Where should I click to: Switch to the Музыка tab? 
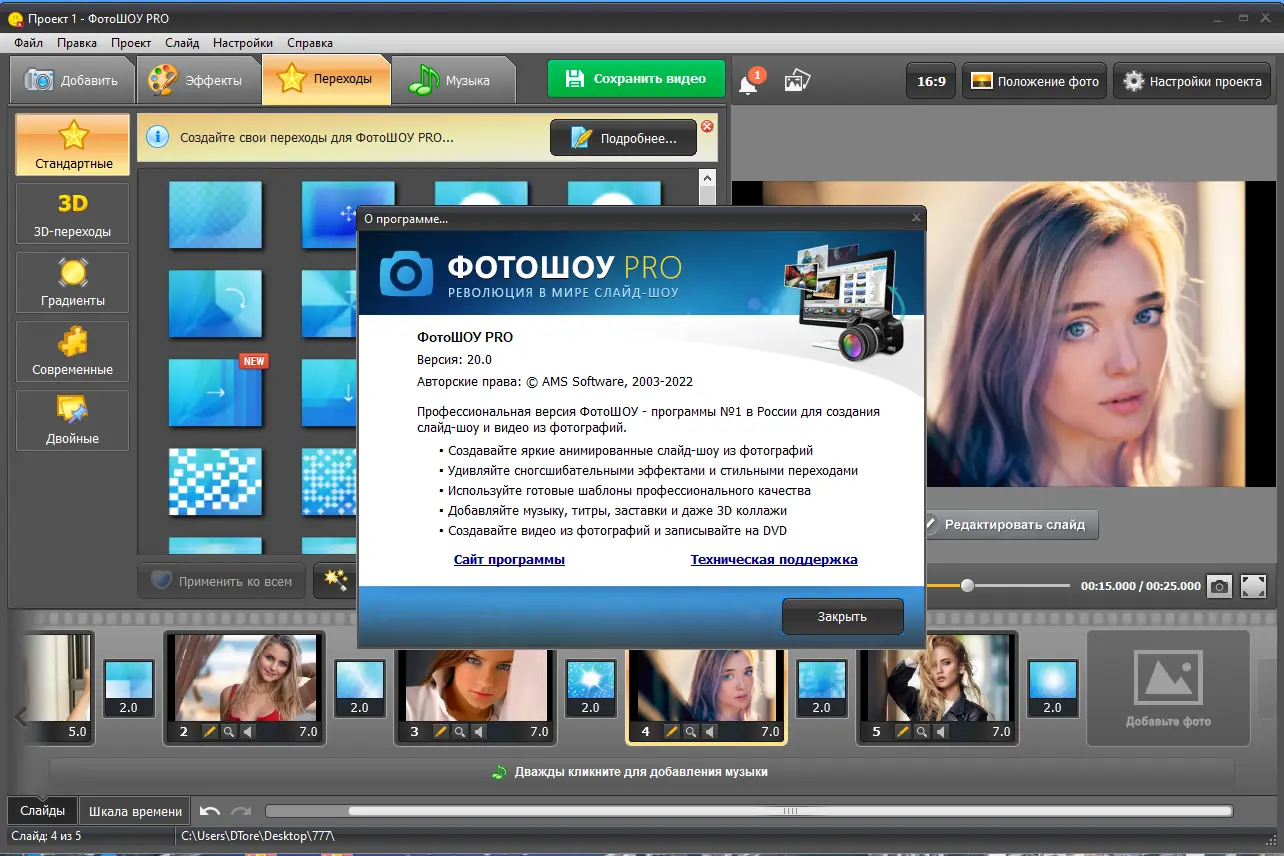(x=453, y=80)
